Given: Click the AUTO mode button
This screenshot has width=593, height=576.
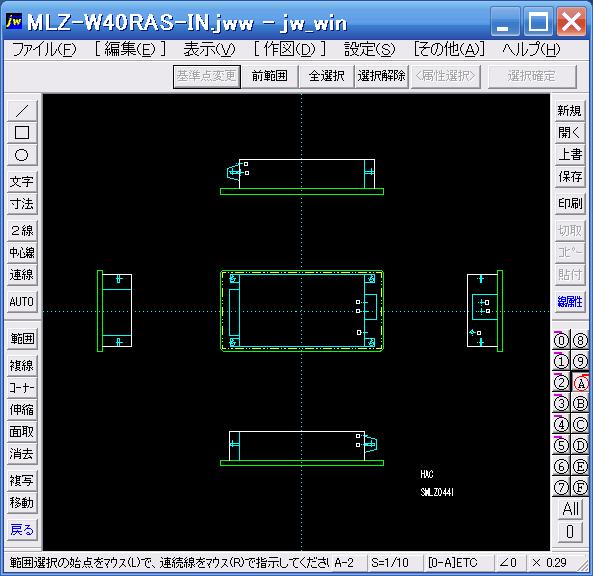Looking at the screenshot, I should coord(22,301).
